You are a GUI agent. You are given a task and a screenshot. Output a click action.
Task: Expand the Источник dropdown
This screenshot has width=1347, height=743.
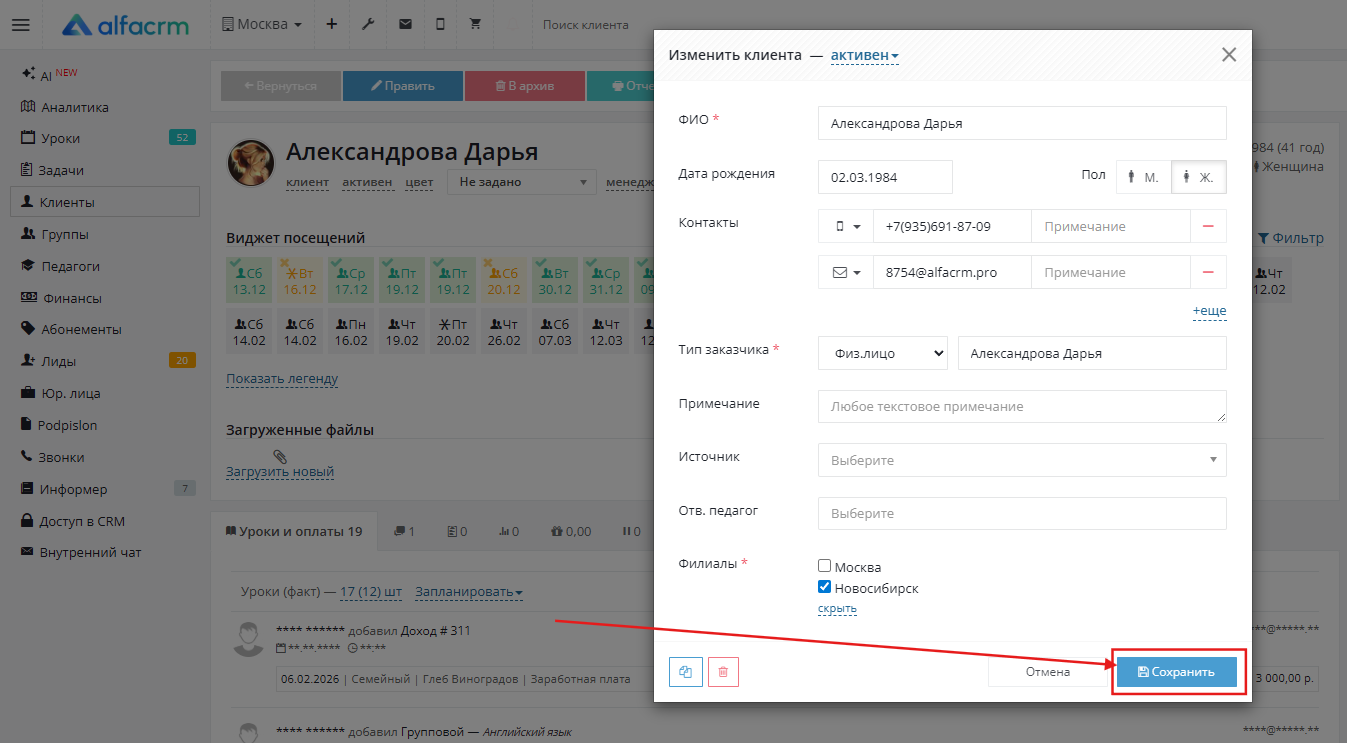(1021, 460)
